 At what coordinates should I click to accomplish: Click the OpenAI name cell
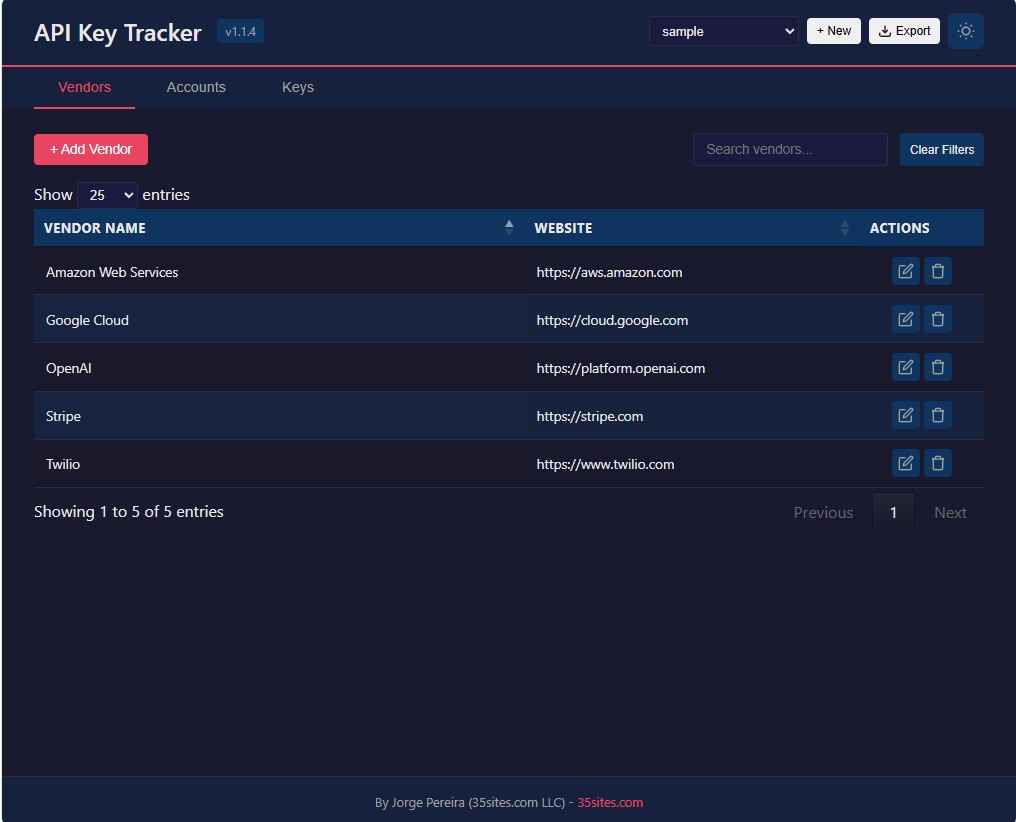coord(281,367)
